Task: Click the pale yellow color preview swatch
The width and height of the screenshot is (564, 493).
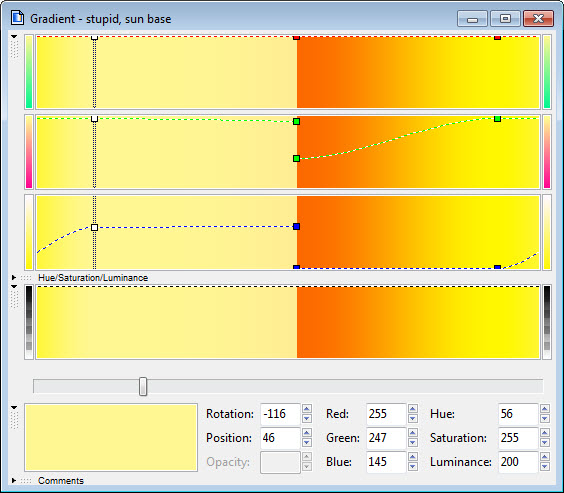Action: 111,438
